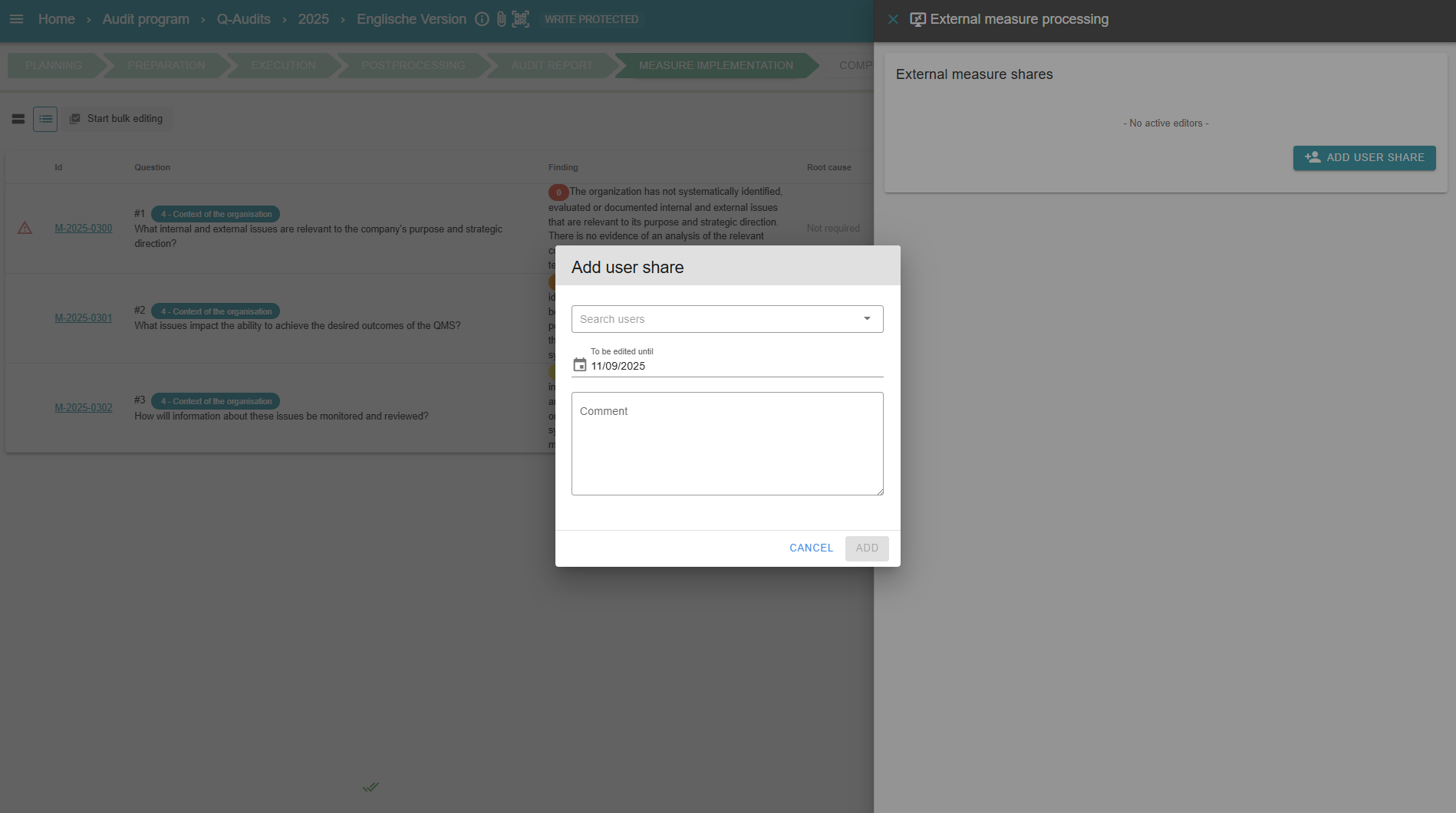1456x813 pixels.
Task: Navigate to Audit program in the breadcrumb
Action: (146, 19)
